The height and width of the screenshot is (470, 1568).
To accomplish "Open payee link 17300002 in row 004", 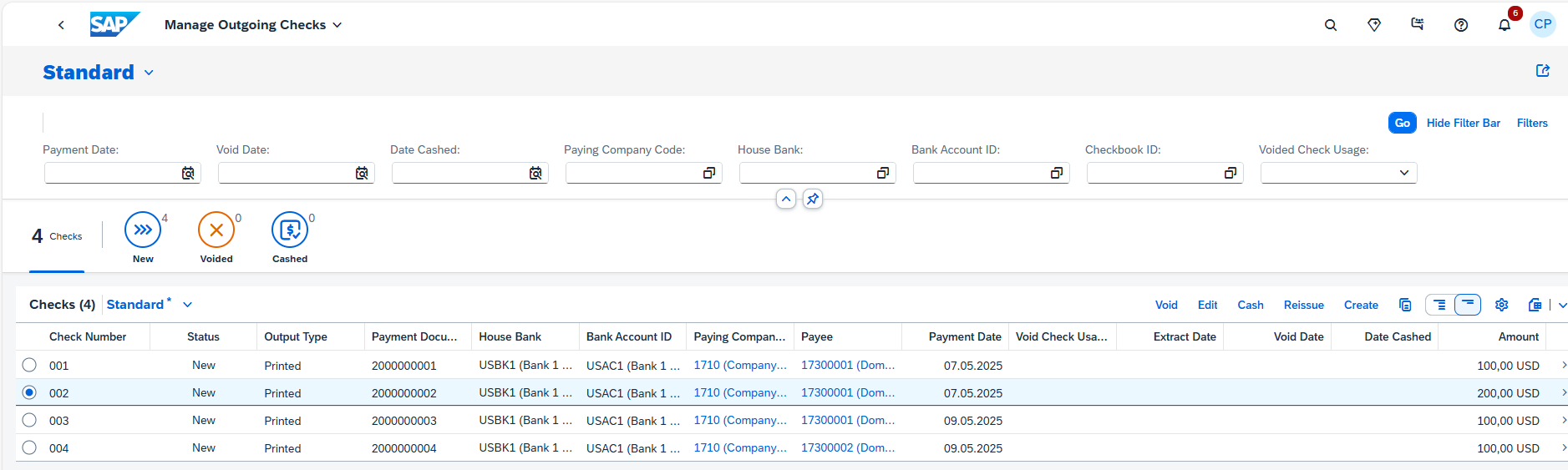I will (847, 447).
